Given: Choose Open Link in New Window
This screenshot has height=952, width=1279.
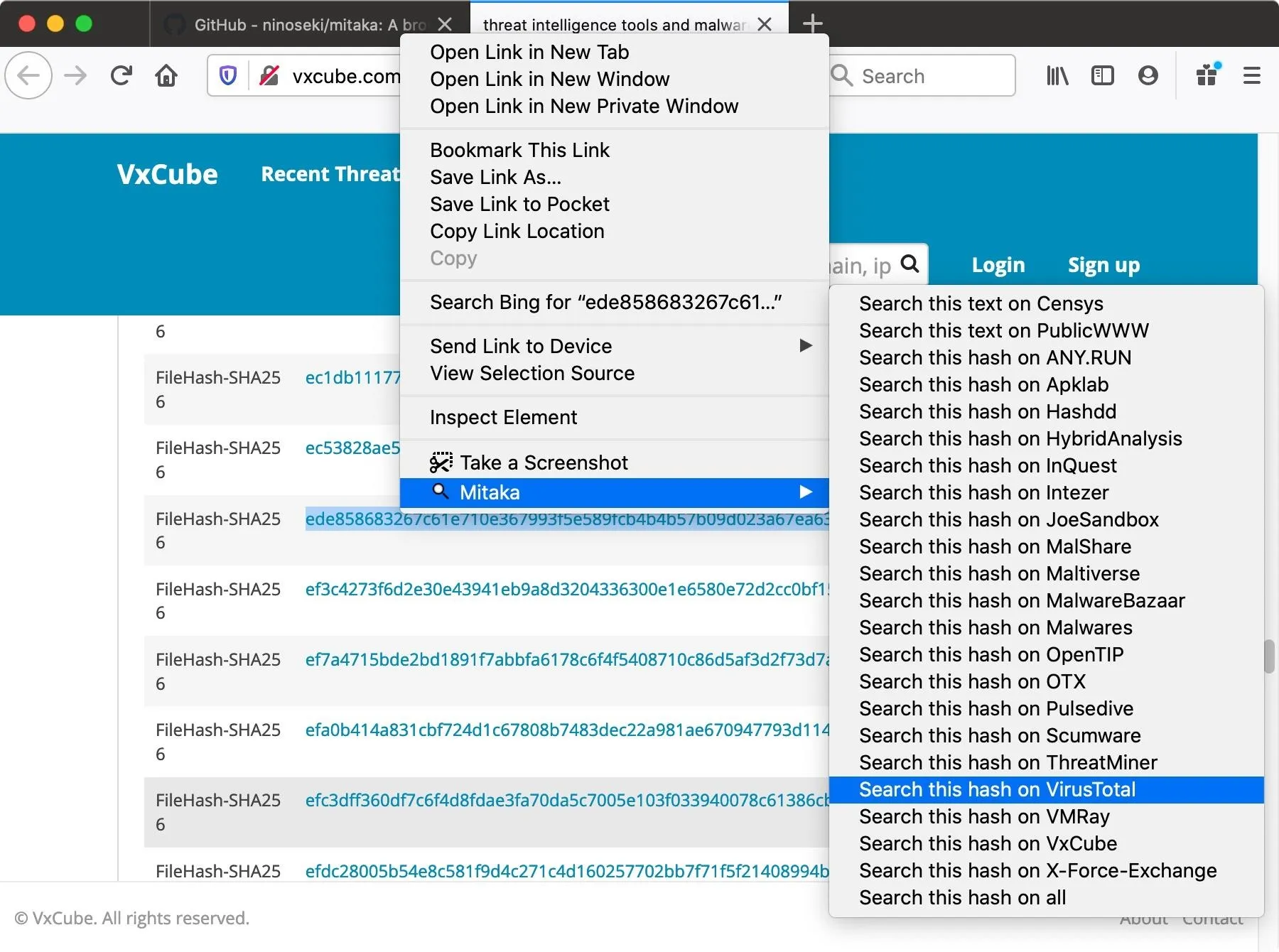Looking at the screenshot, I should 550,79.
